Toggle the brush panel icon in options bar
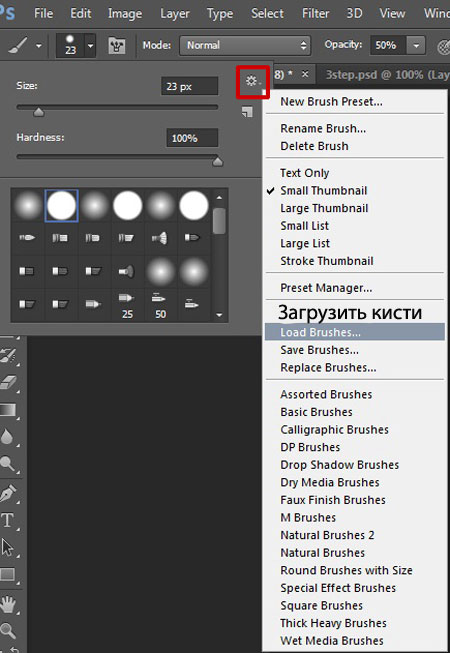Screen dimensions: 450x653 tap(117, 45)
